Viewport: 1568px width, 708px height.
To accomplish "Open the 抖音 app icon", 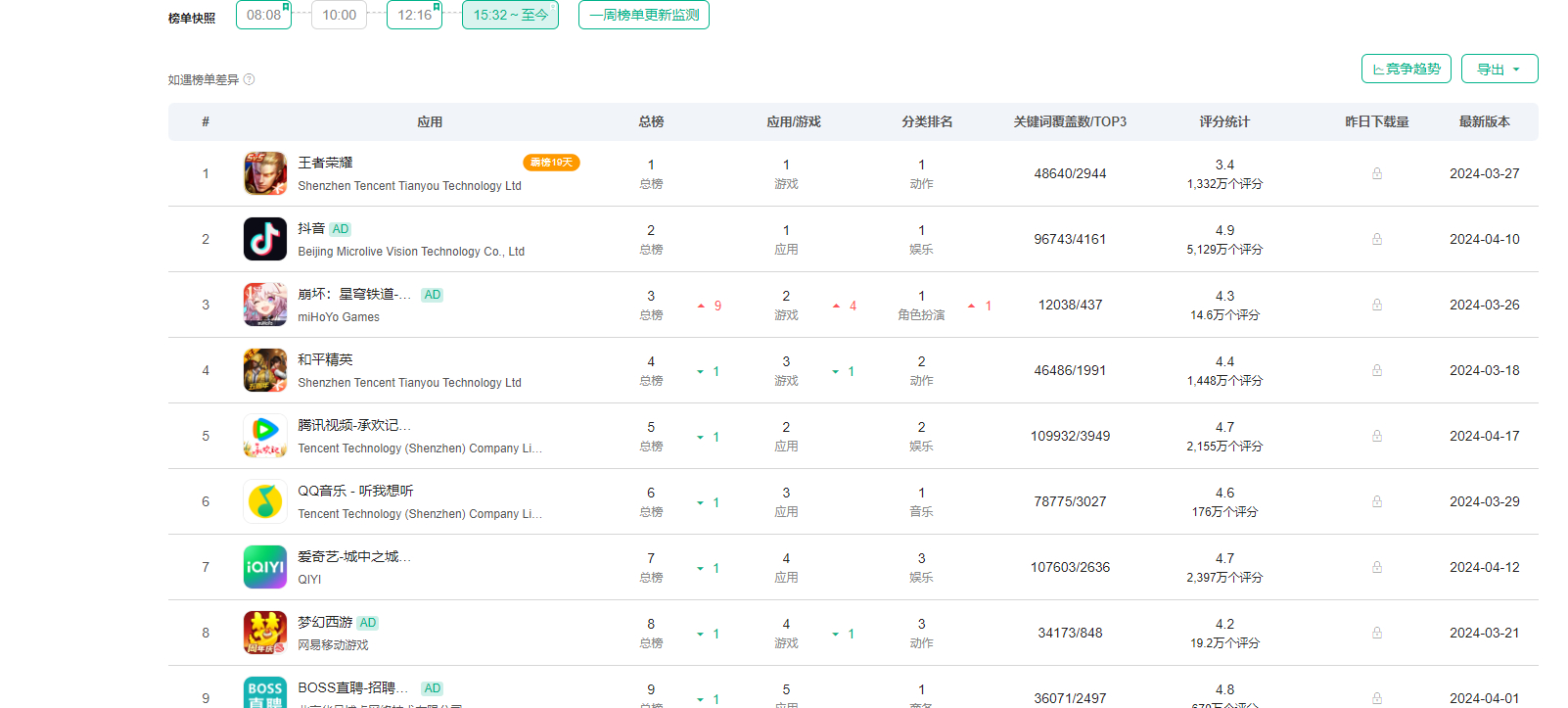I will 265,239.
